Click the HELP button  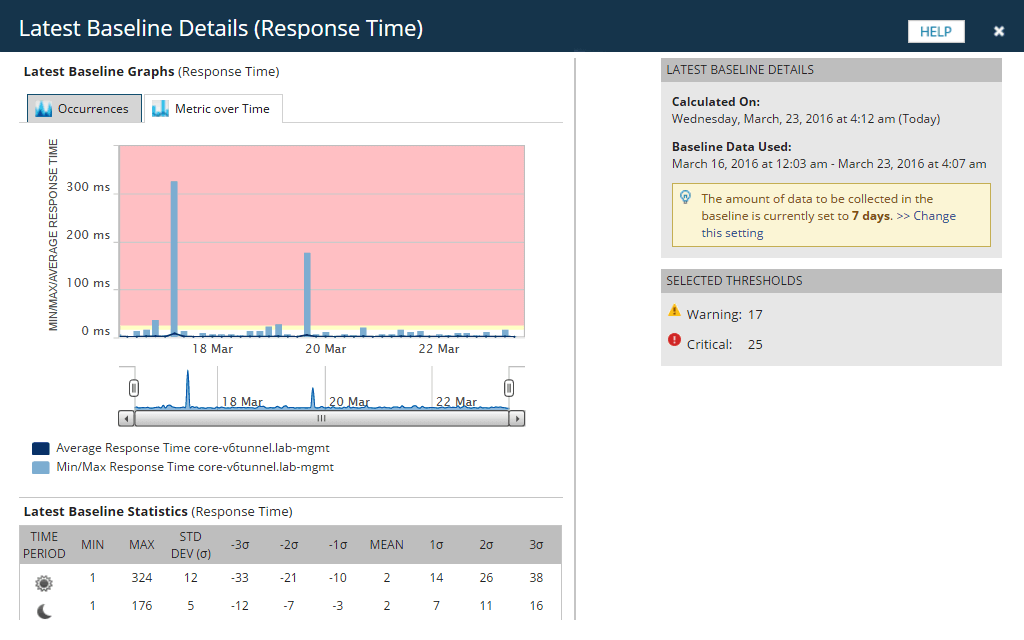(x=936, y=31)
